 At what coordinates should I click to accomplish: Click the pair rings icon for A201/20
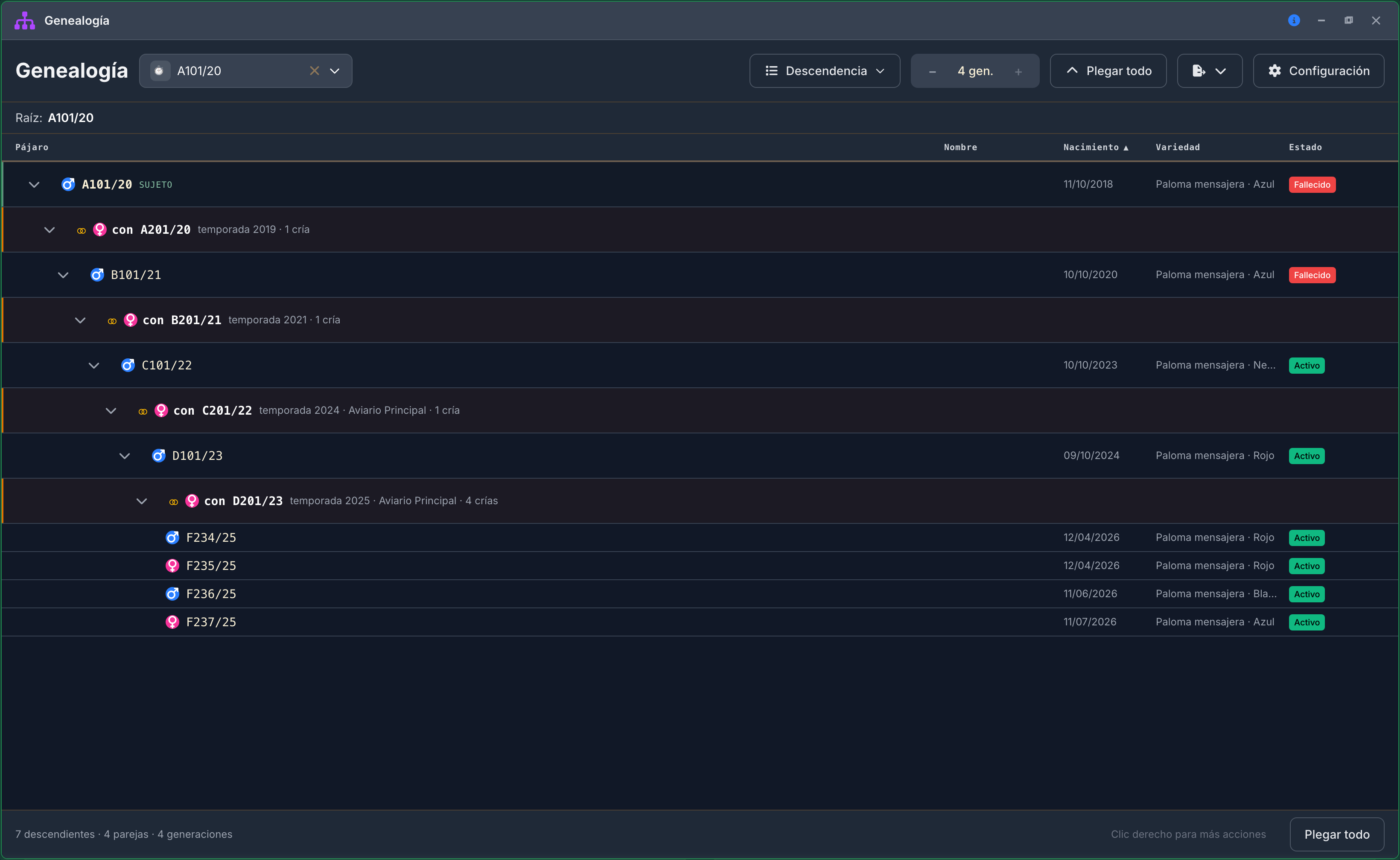click(82, 230)
